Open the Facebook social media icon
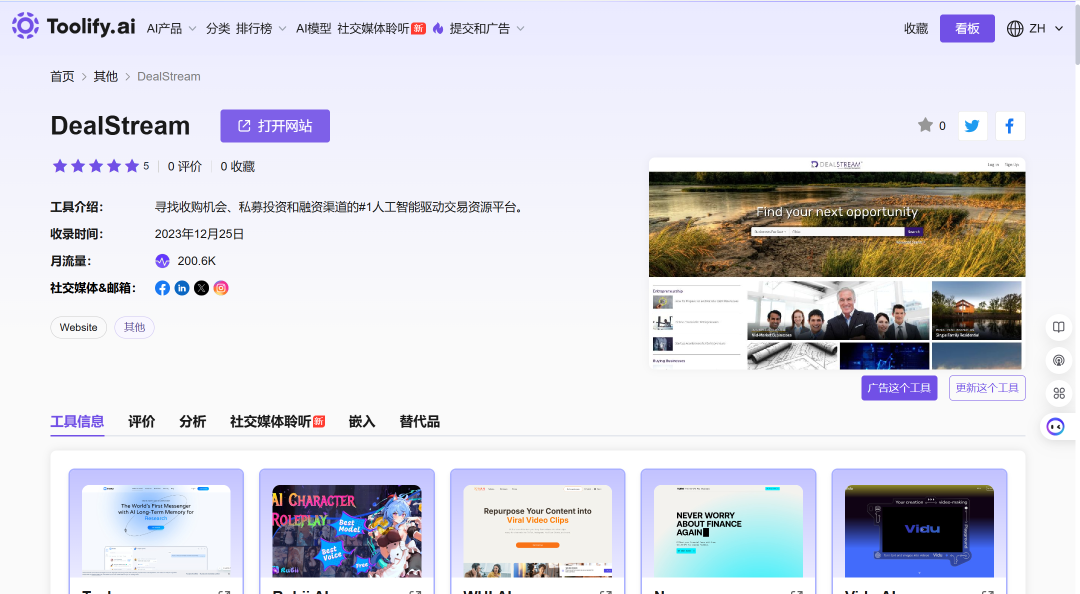Image resolution: width=1080 pixels, height=594 pixels. 162,288
